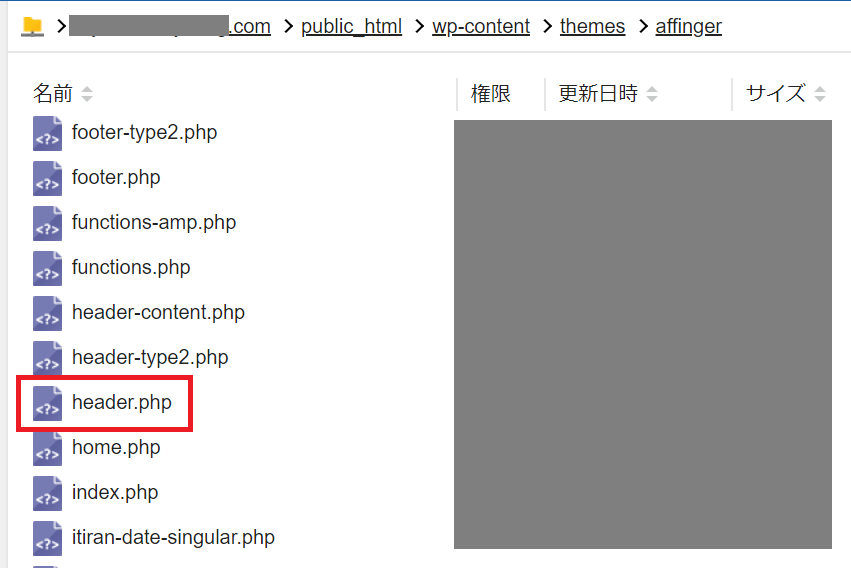Select the file icon beside index.php
This screenshot has height=568, width=851.
point(47,494)
